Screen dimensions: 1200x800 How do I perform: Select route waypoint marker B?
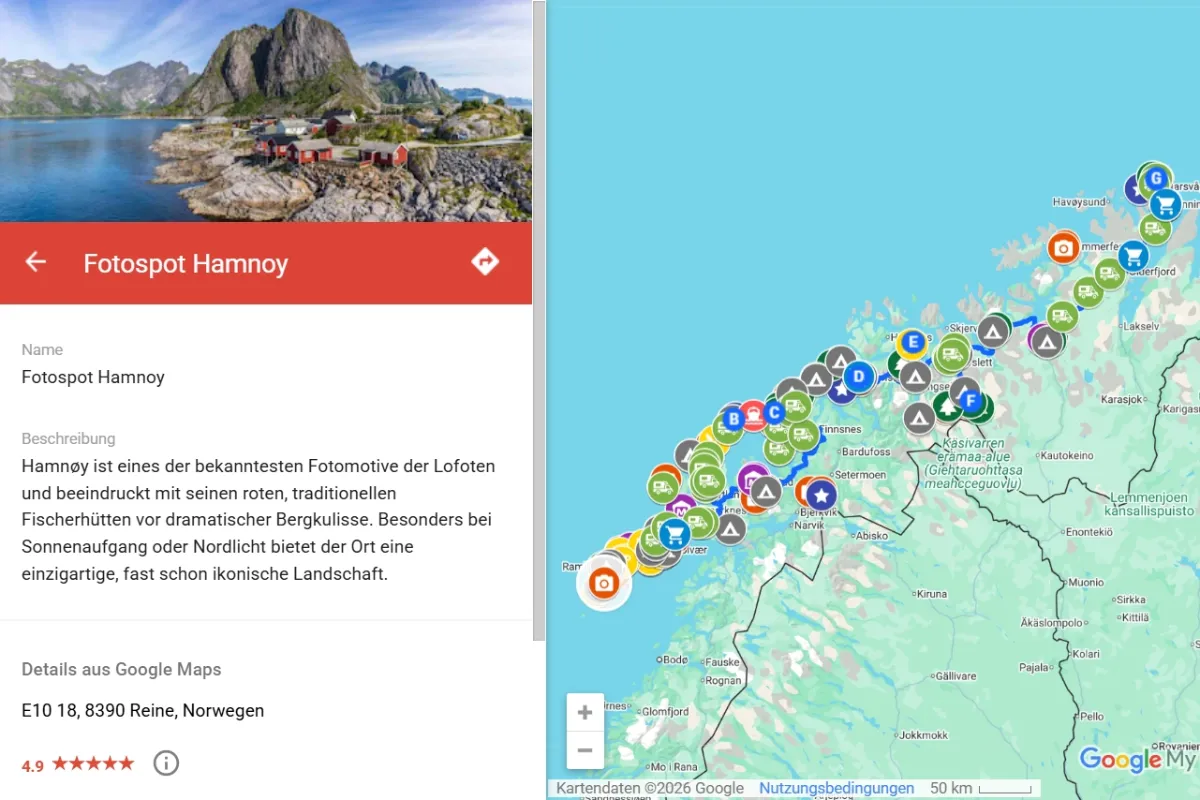733,419
